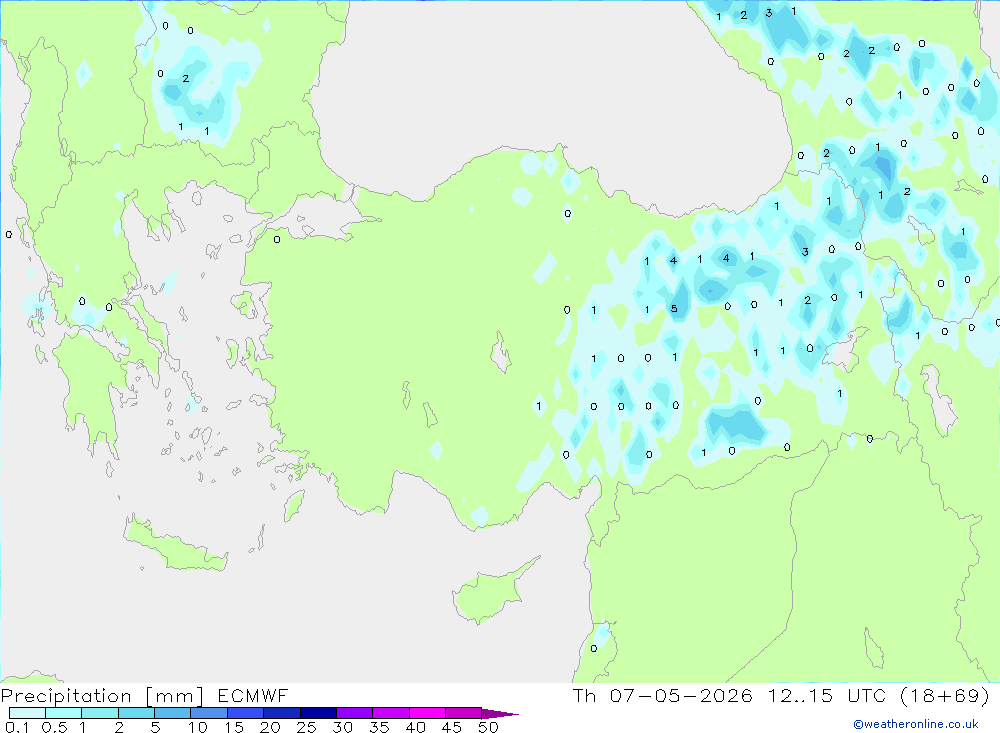The width and height of the screenshot is (1000, 733).
Task: Click the 45–50 mm legend color swatch
Action: [x=464, y=713]
